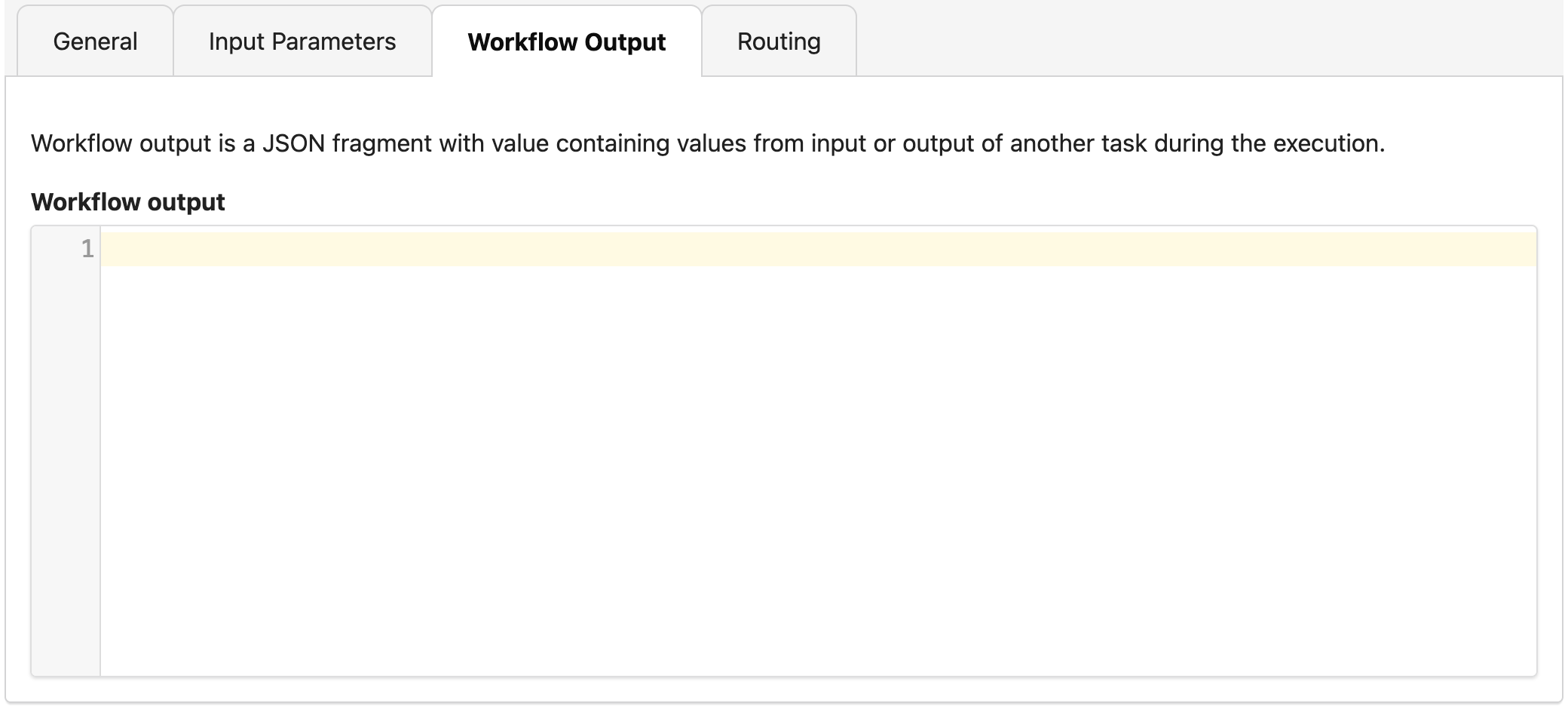This screenshot has width=1568, height=709.
Task: Place cursor at start of highlighted editor line
Action: 106,249
